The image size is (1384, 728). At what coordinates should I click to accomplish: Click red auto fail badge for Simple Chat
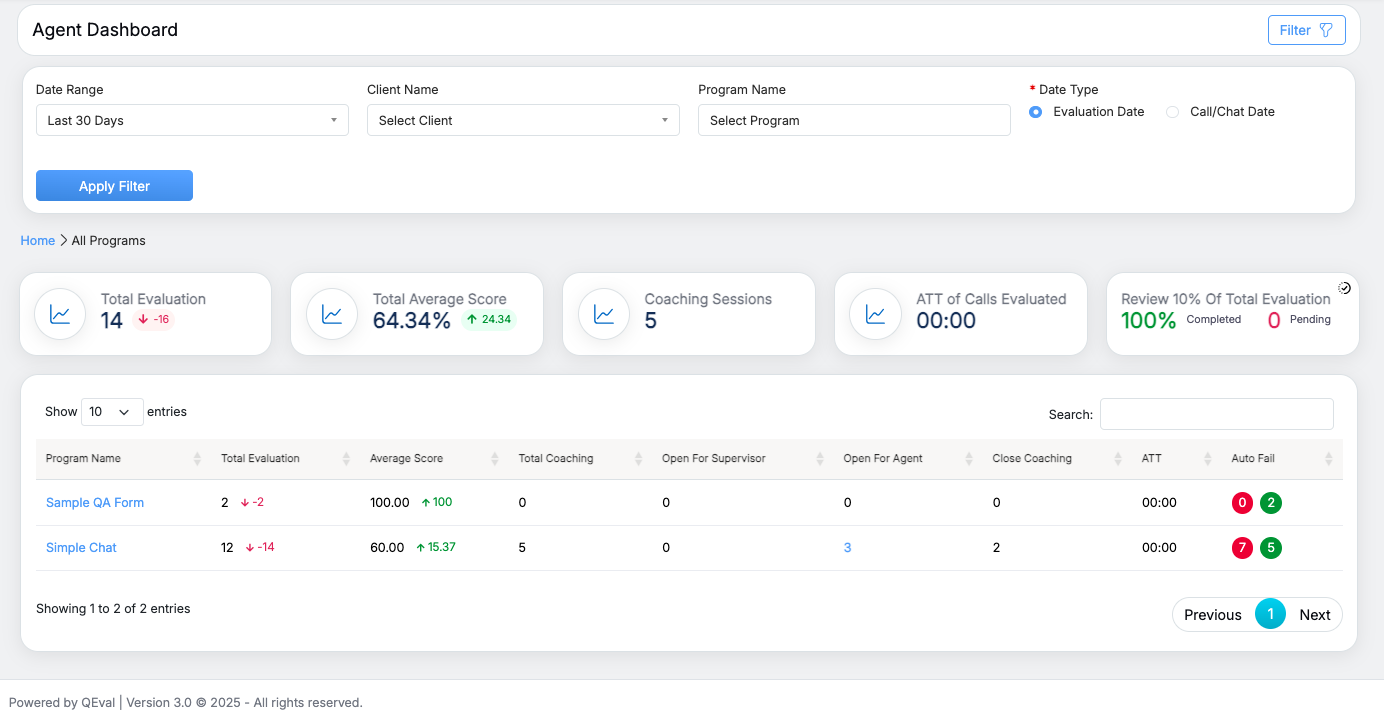tap(1242, 548)
